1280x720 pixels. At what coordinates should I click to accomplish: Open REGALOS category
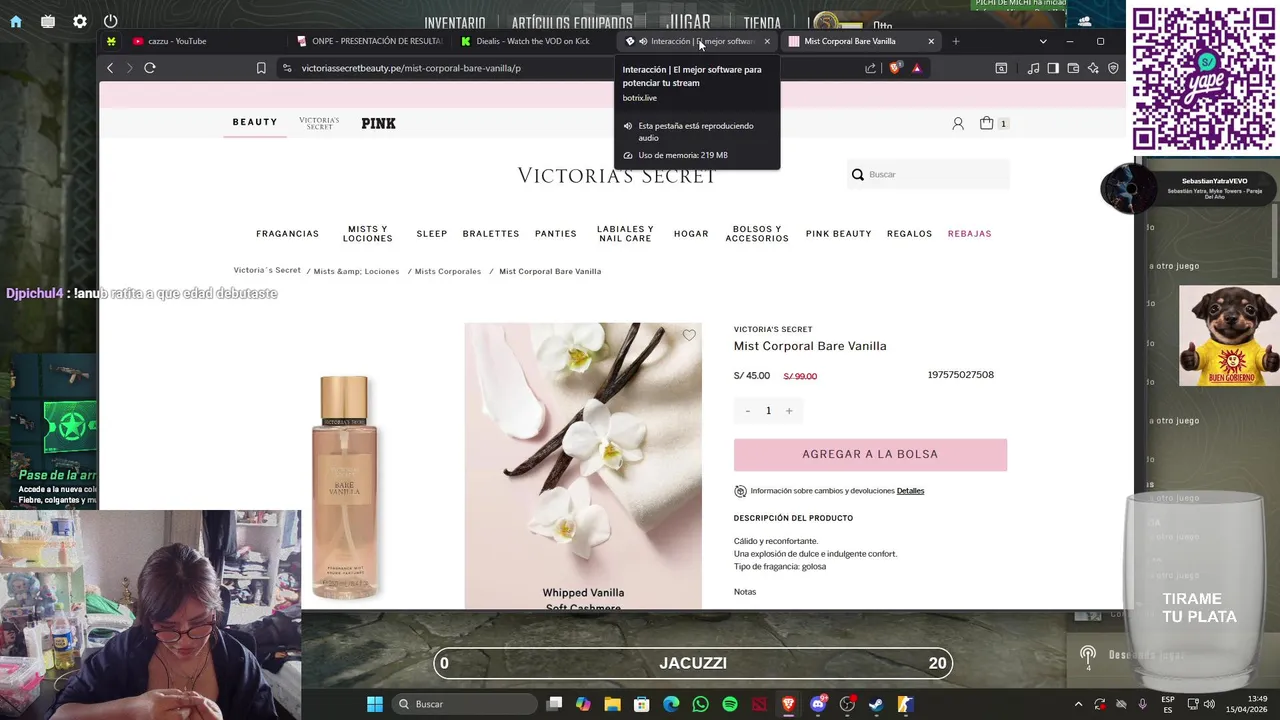pos(909,234)
